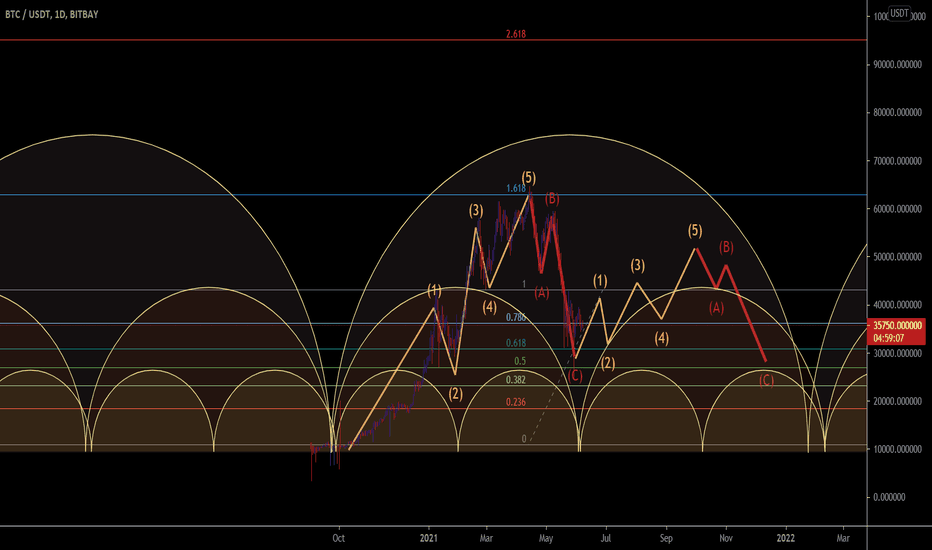
Task: Select the 1.618 Fibonacci level label
Action: pyautogui.click(x=516, y=188)
